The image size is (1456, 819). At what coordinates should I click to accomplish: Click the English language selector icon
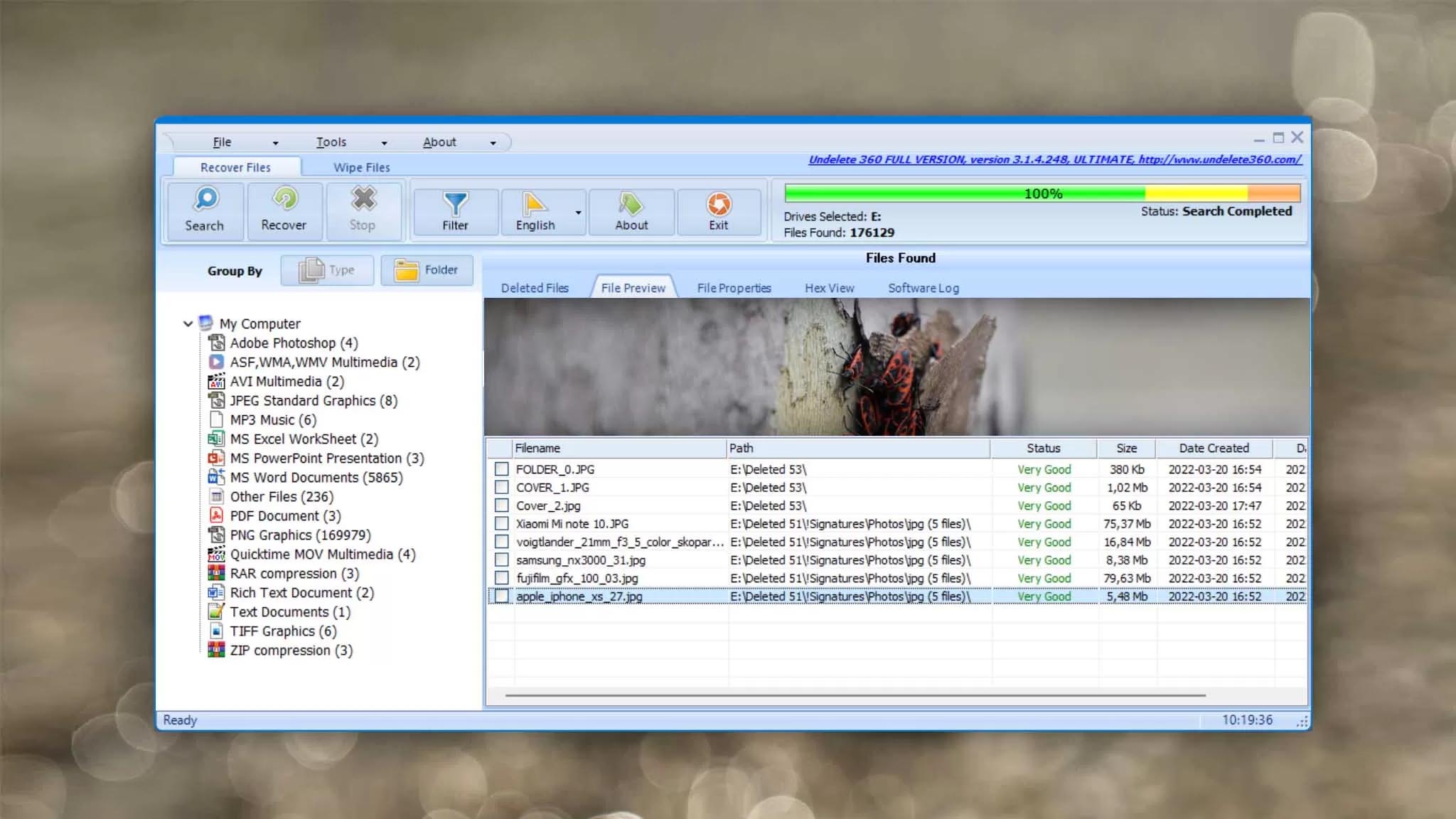point(535,211)
